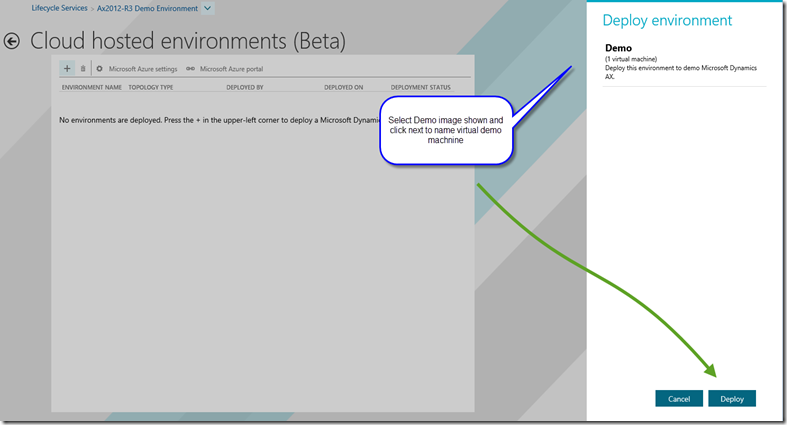Delete environment using the trash icon

(83, 69)
